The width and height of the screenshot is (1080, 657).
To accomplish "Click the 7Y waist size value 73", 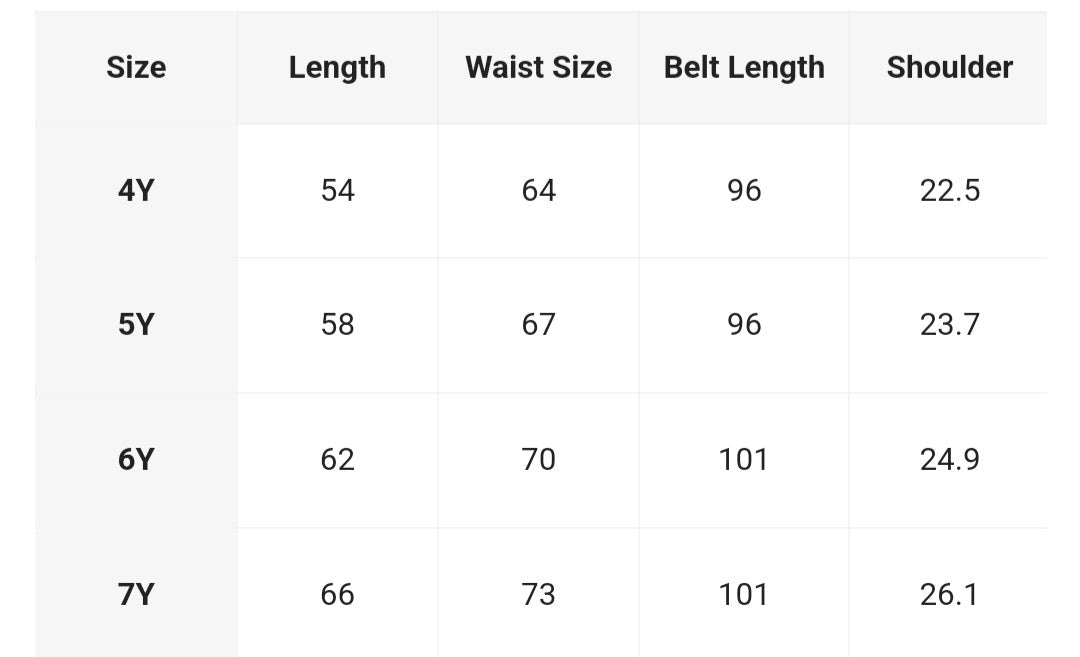I will (x=538, y=594).
